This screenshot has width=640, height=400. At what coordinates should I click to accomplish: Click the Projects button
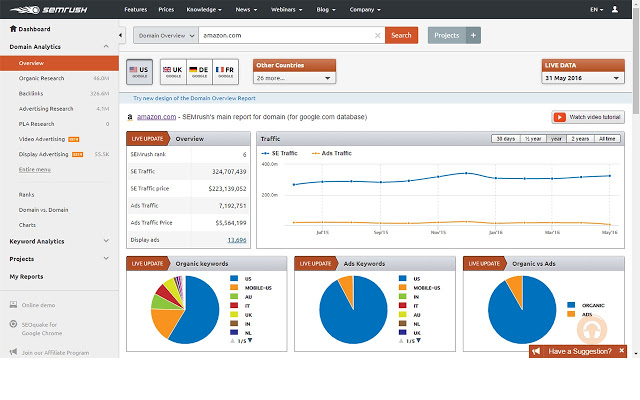(447, 36)
